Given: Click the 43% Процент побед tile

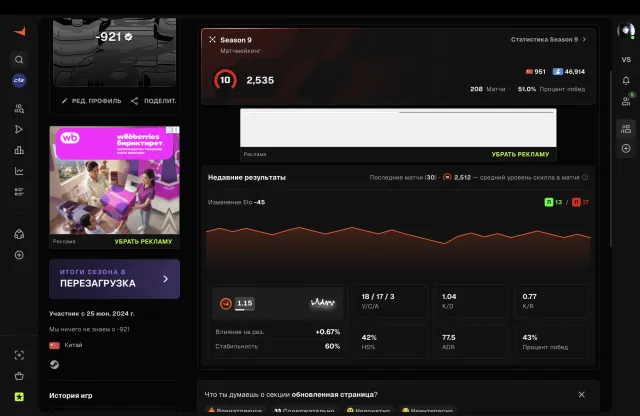Looking at the screenshot, I should click(x=551, y=342).
